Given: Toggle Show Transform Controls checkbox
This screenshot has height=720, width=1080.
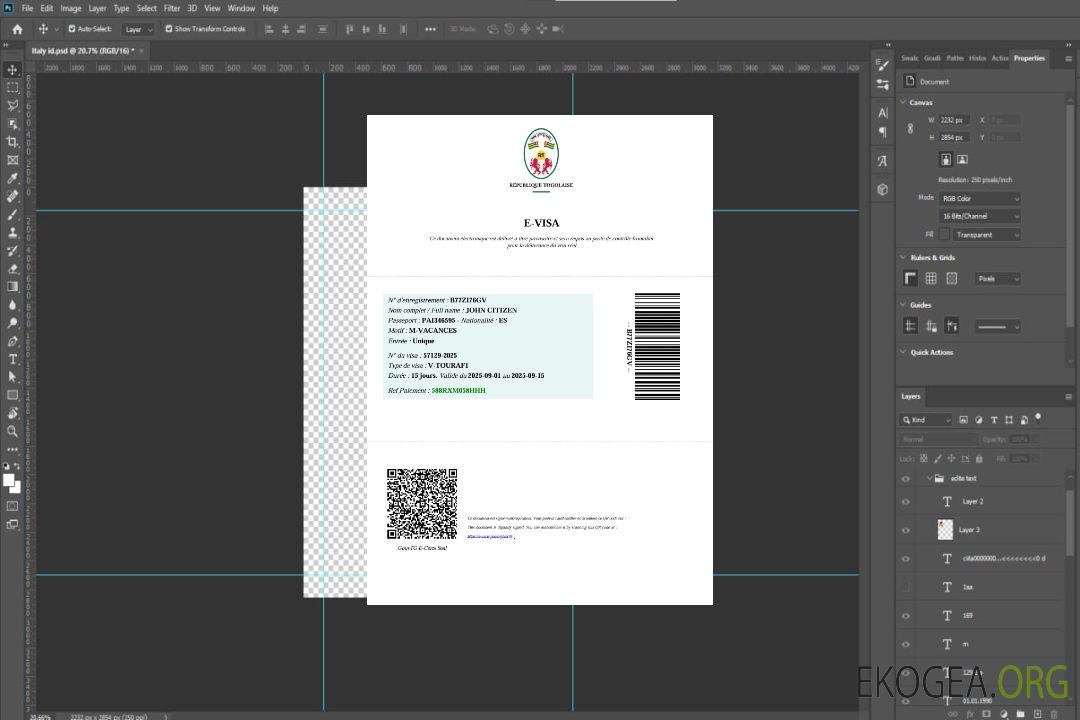Looking at the screenshot, I should coord(169,29).
